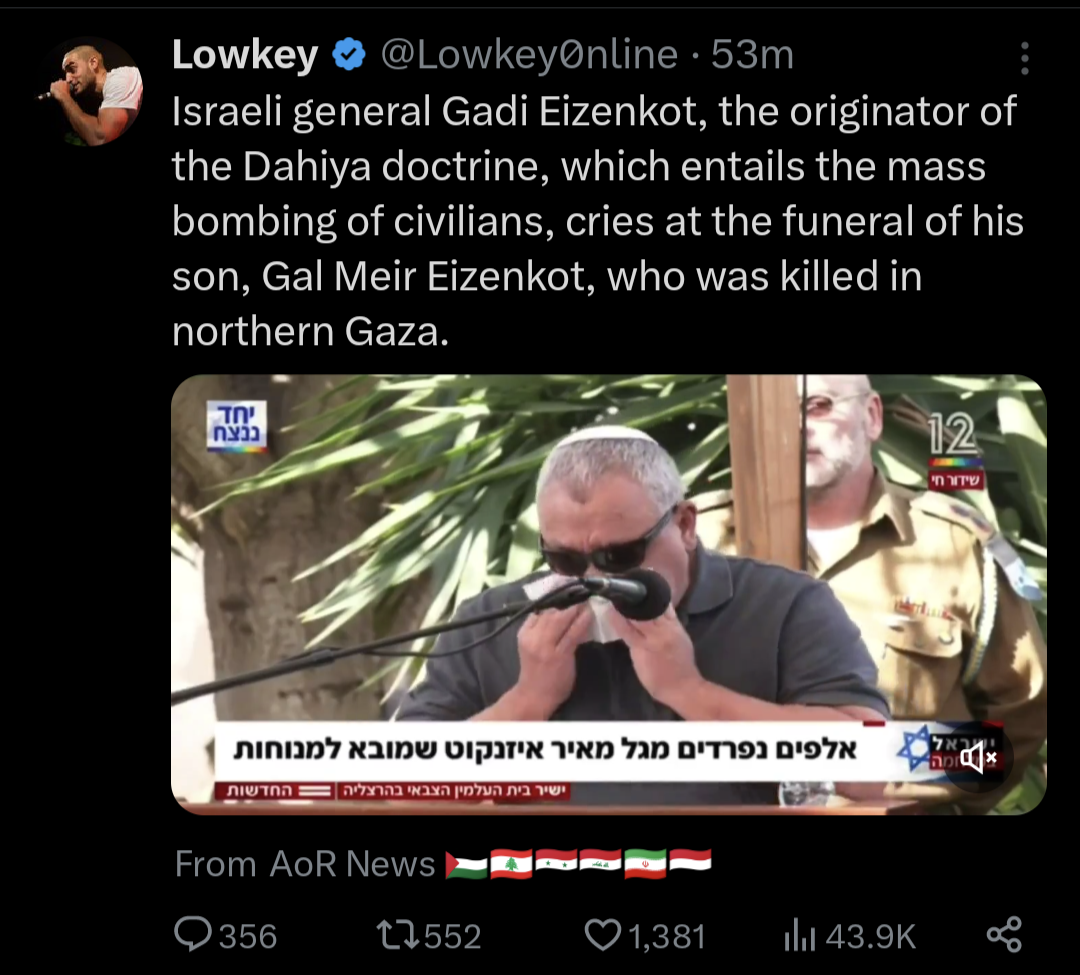This screenshot has height=975, width=1080.
Task: Click the share icon on the tweet
Action: 1004,934
